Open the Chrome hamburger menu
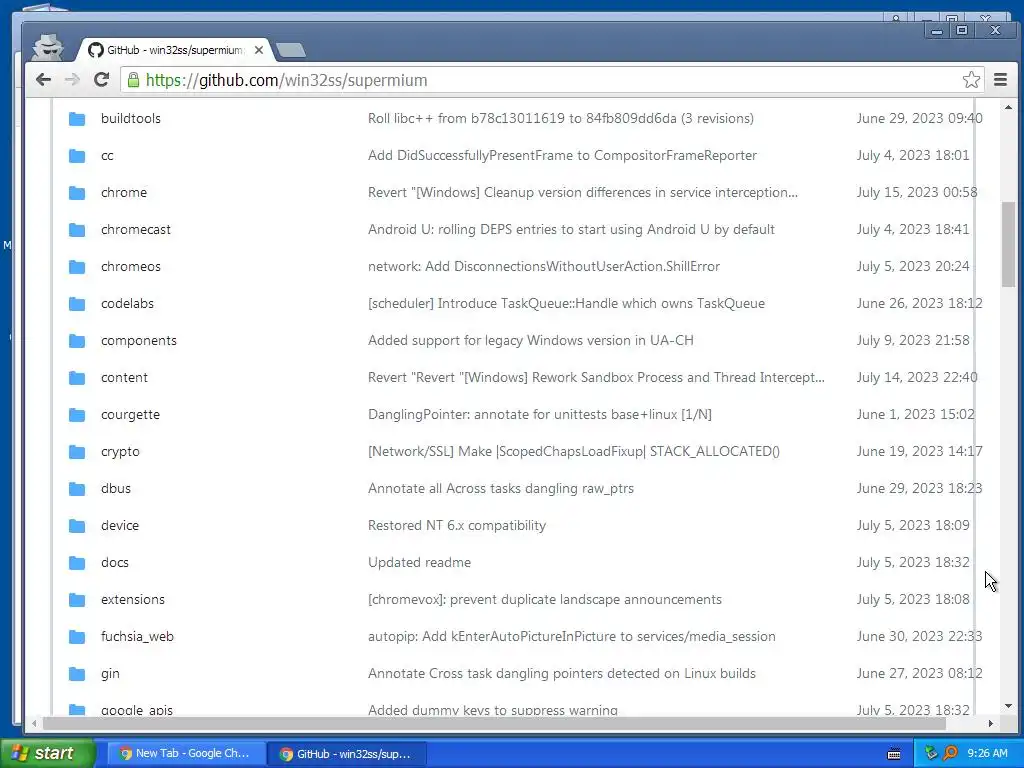1024x768 pixels. (1000, 80)
